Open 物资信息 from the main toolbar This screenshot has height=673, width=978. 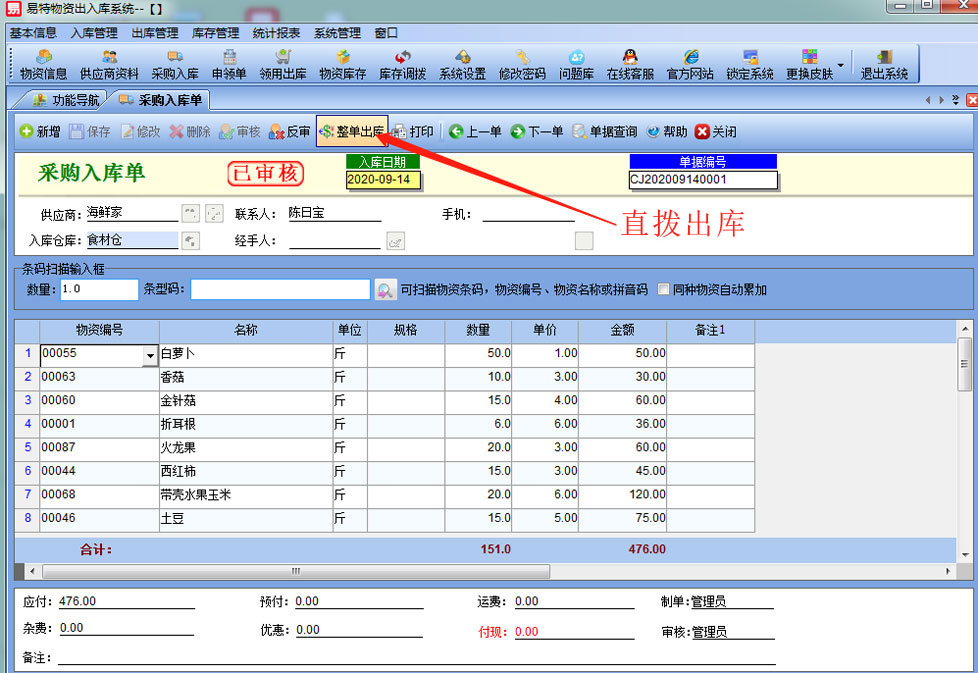click(x=44, y=64)
